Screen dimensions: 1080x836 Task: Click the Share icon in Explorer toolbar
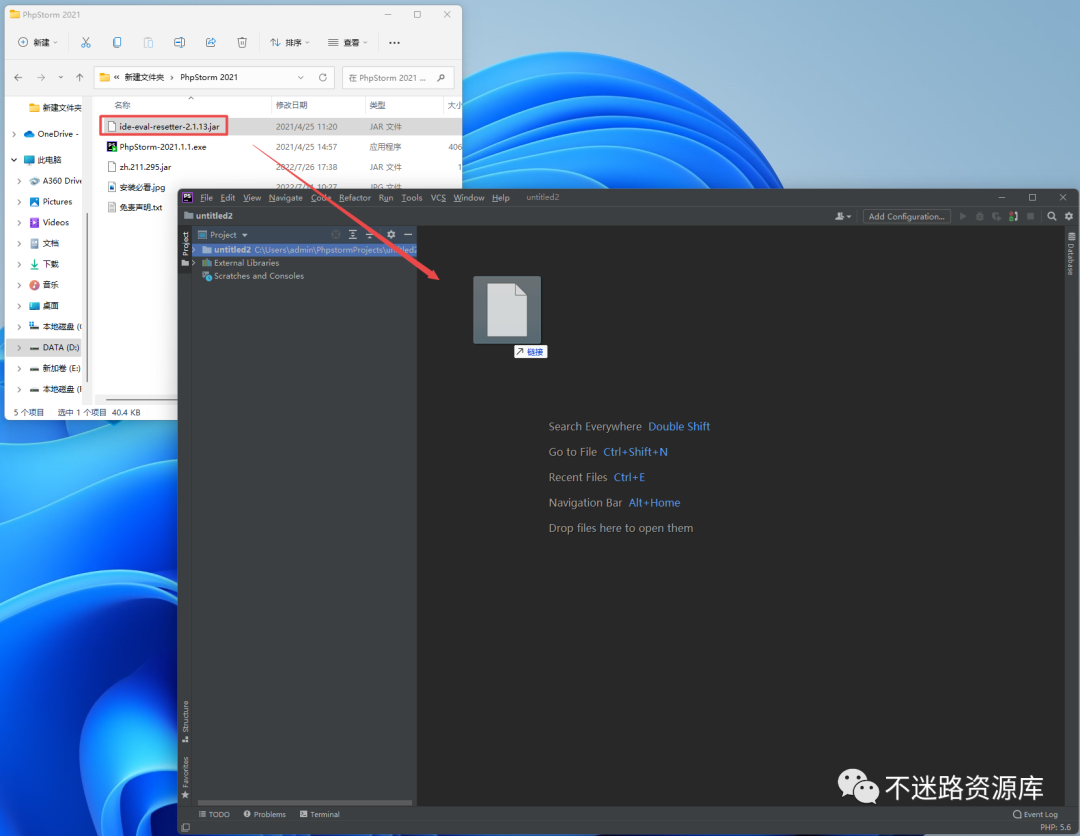pos(211,43)
